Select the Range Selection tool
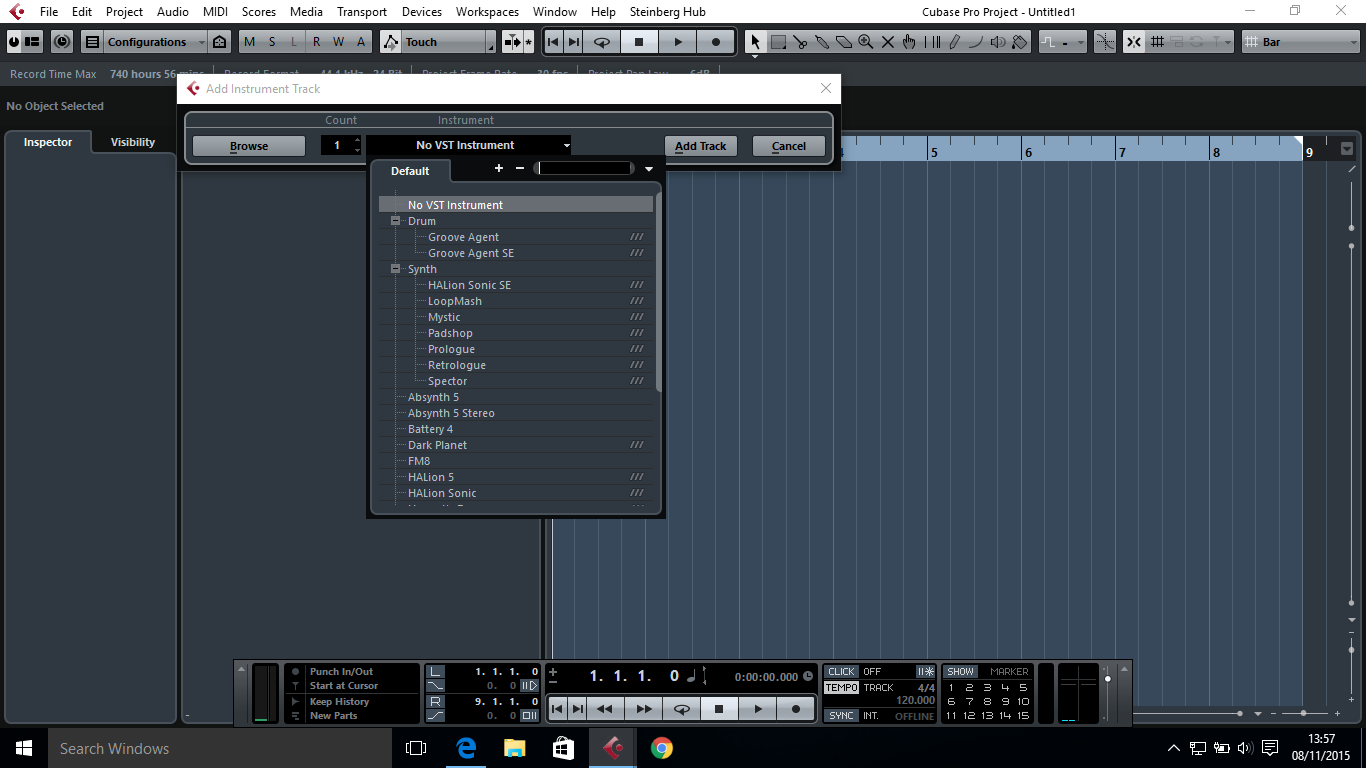 pos(778,42)
